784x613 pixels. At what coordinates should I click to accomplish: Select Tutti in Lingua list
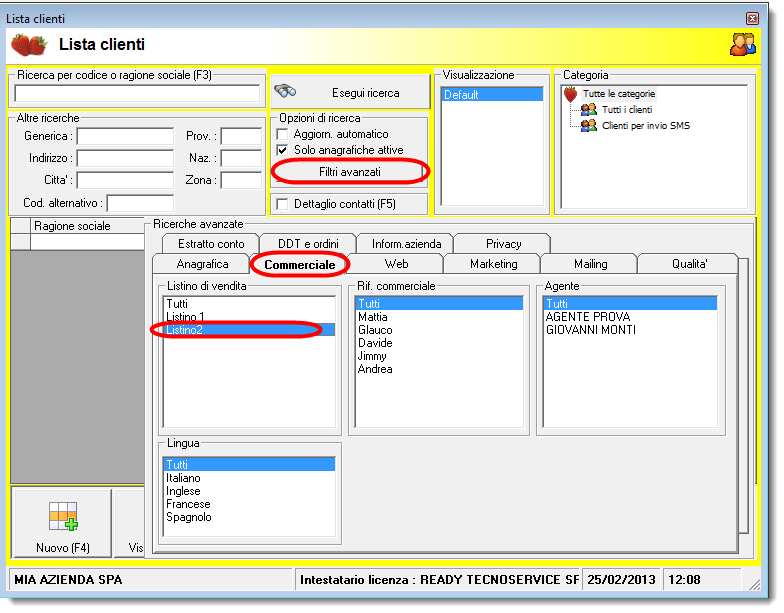point(249,464)
